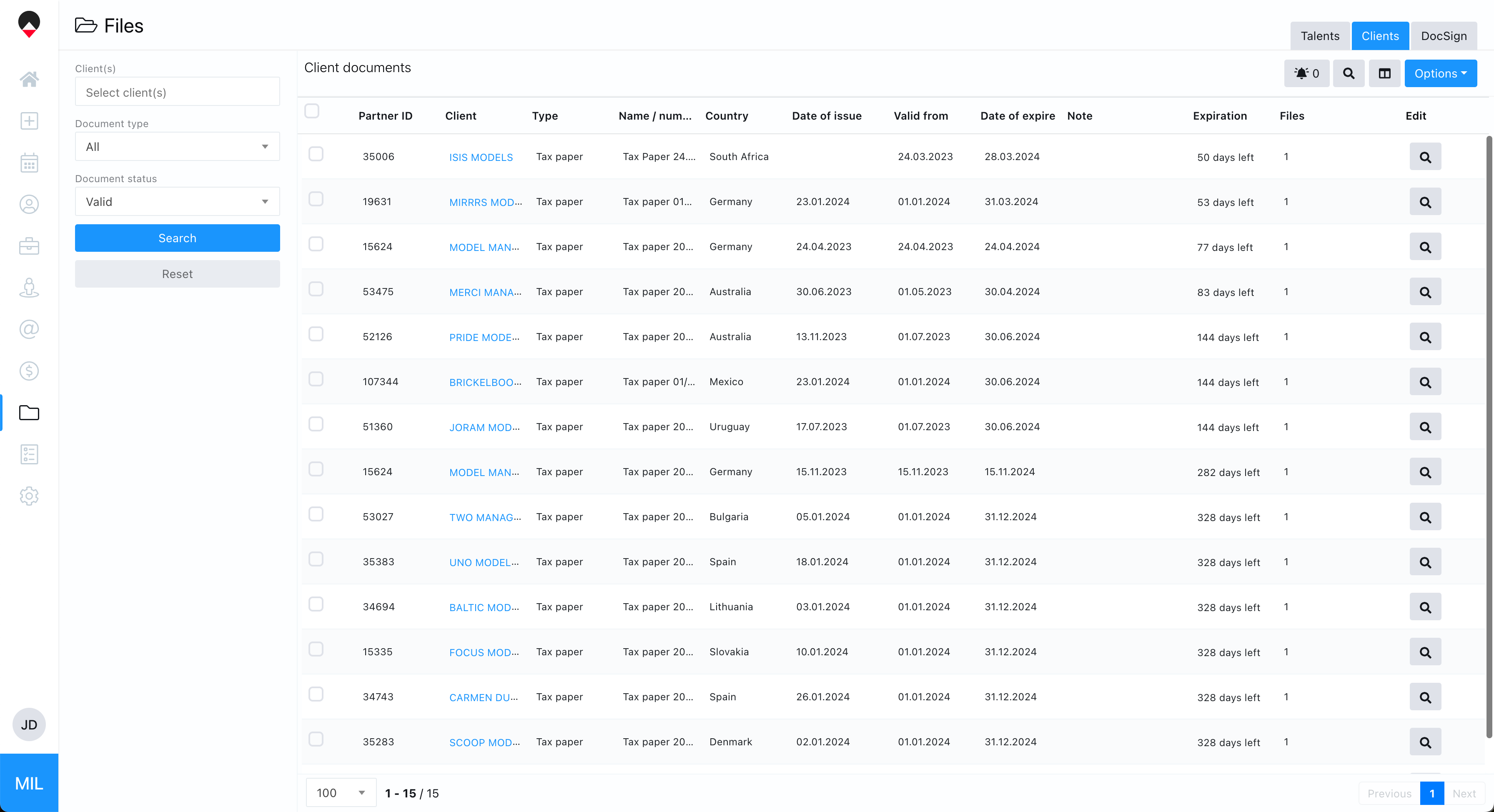Image resolution: width=1494 pixels, height=812 pixels.
Task: Go to page 1 in pagination
Action: [x=1432, y=793]
